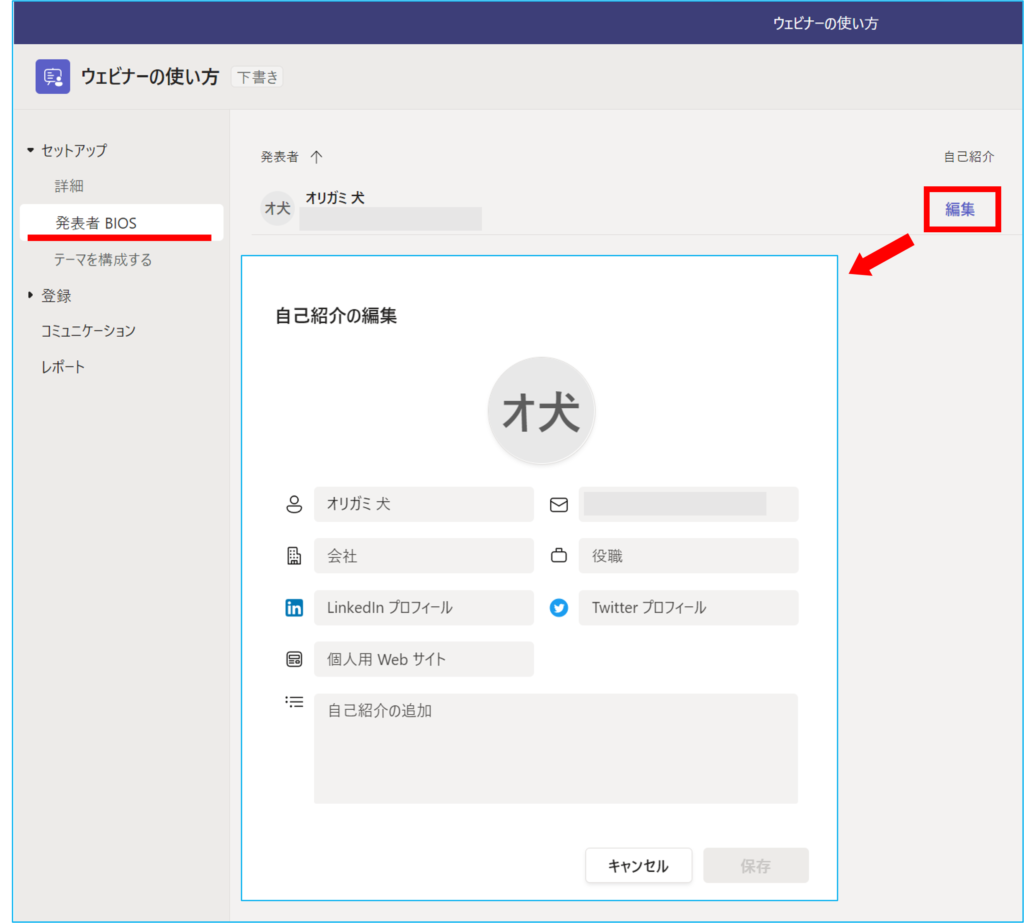Click the building icon beside 会社 field
This screenshot has width=1024, height=923.
[294, 556]
